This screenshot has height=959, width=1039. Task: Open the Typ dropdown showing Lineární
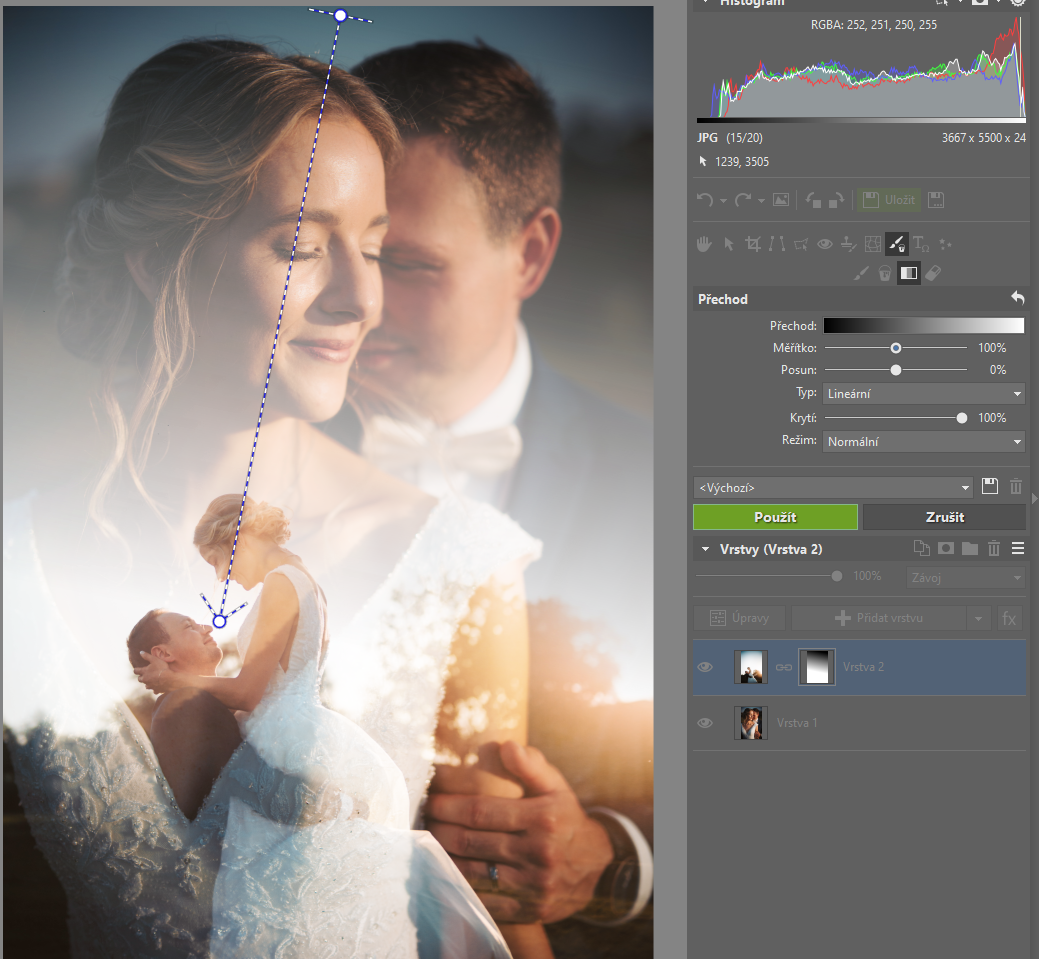(923, 394)
